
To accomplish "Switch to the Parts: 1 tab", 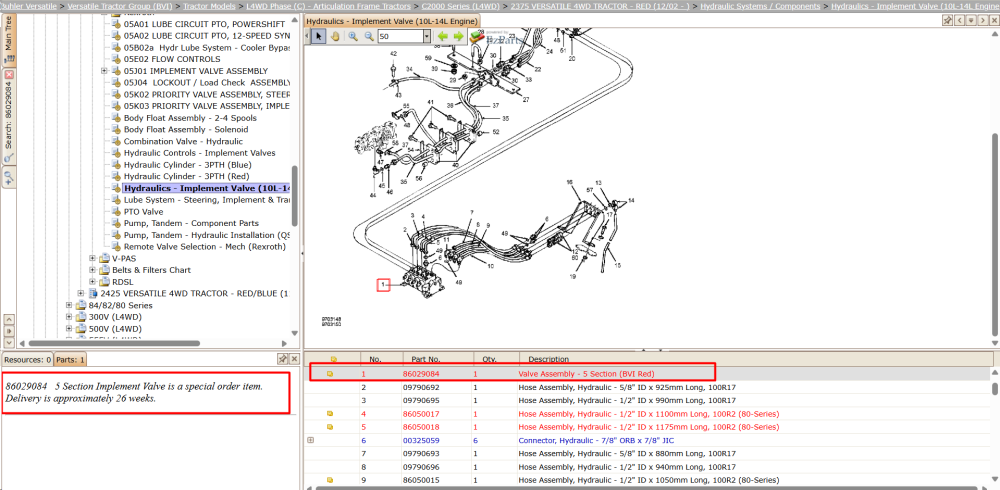I will pos(70,360).
